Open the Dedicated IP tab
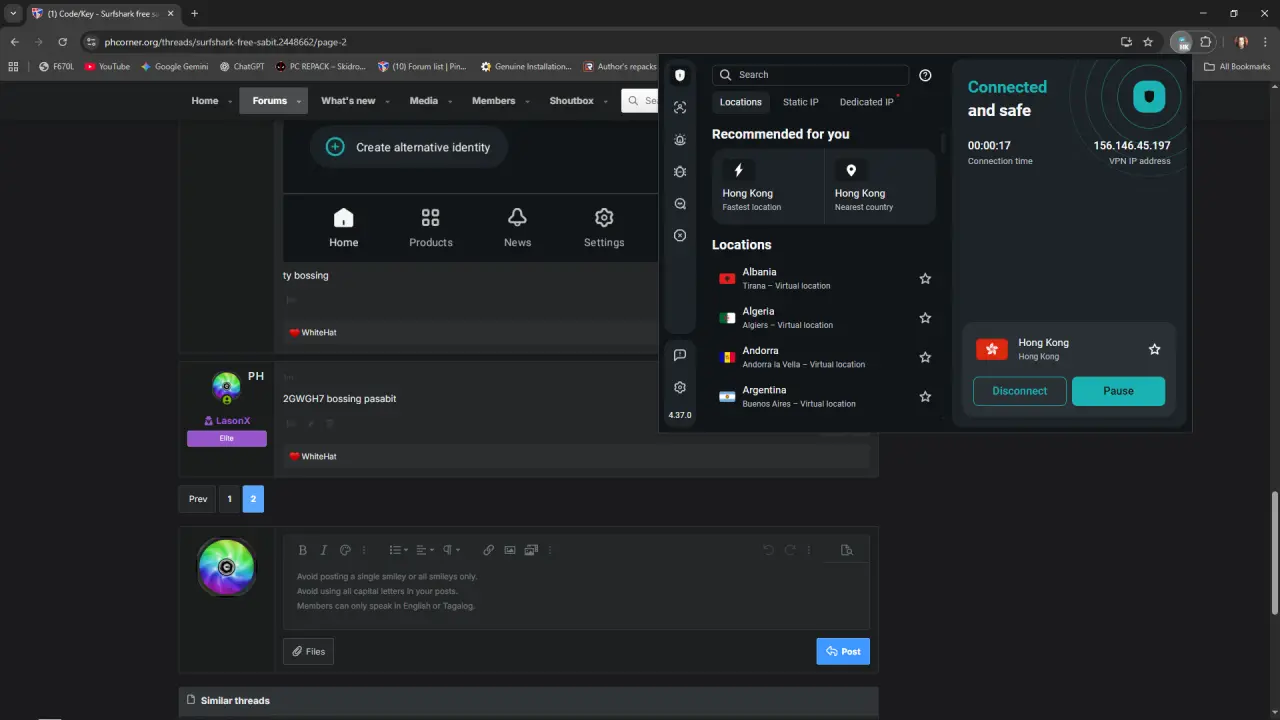 tap(867, 102)
